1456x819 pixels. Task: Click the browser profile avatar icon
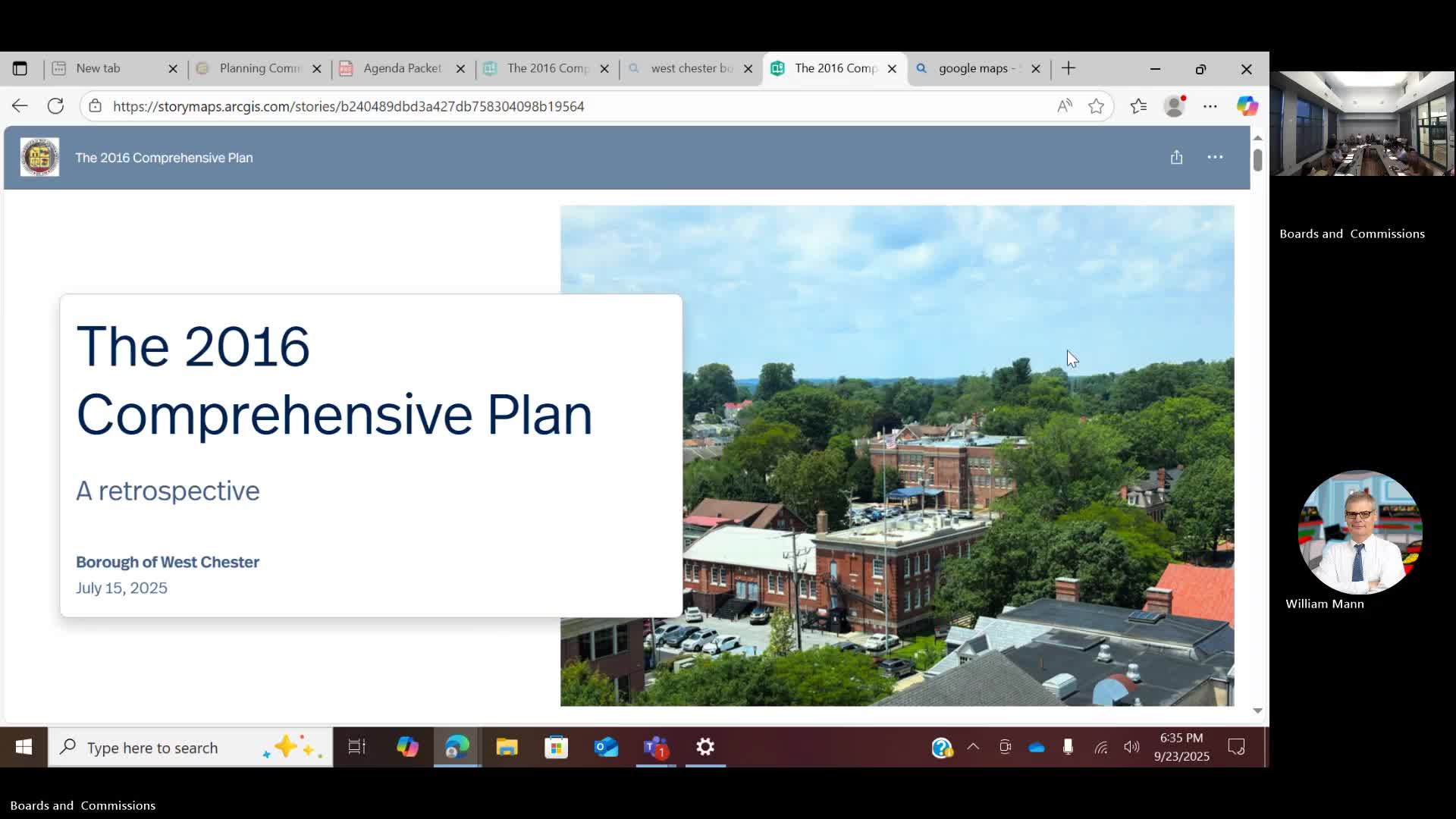(x=1174, y=106)
